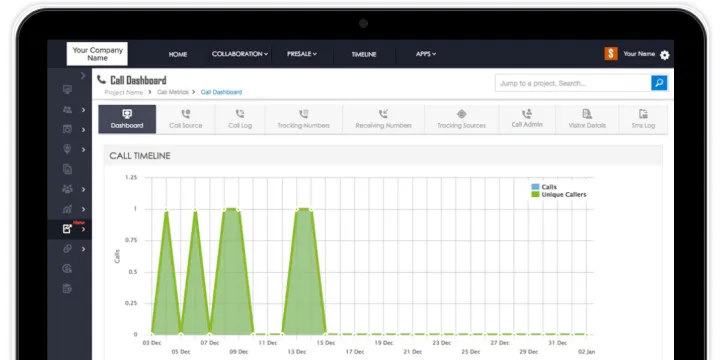Expand the users sidebar submenu chevron
This screenshot has width=720, height=360.
(x=84, y=110)
